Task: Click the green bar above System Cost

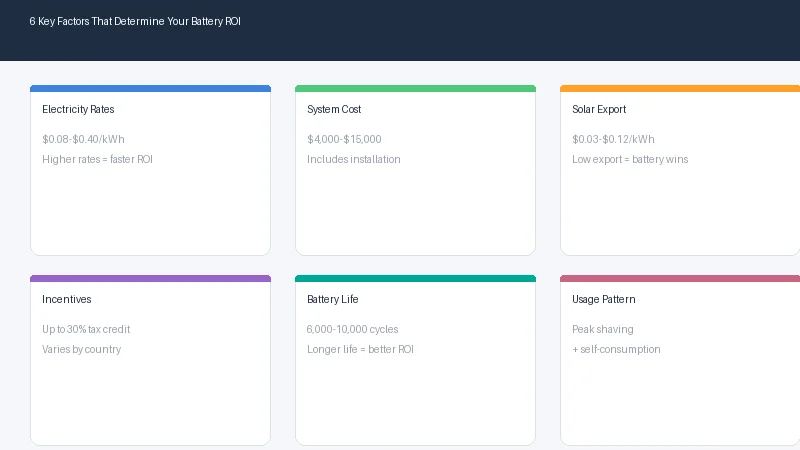Action: (415, 89)
